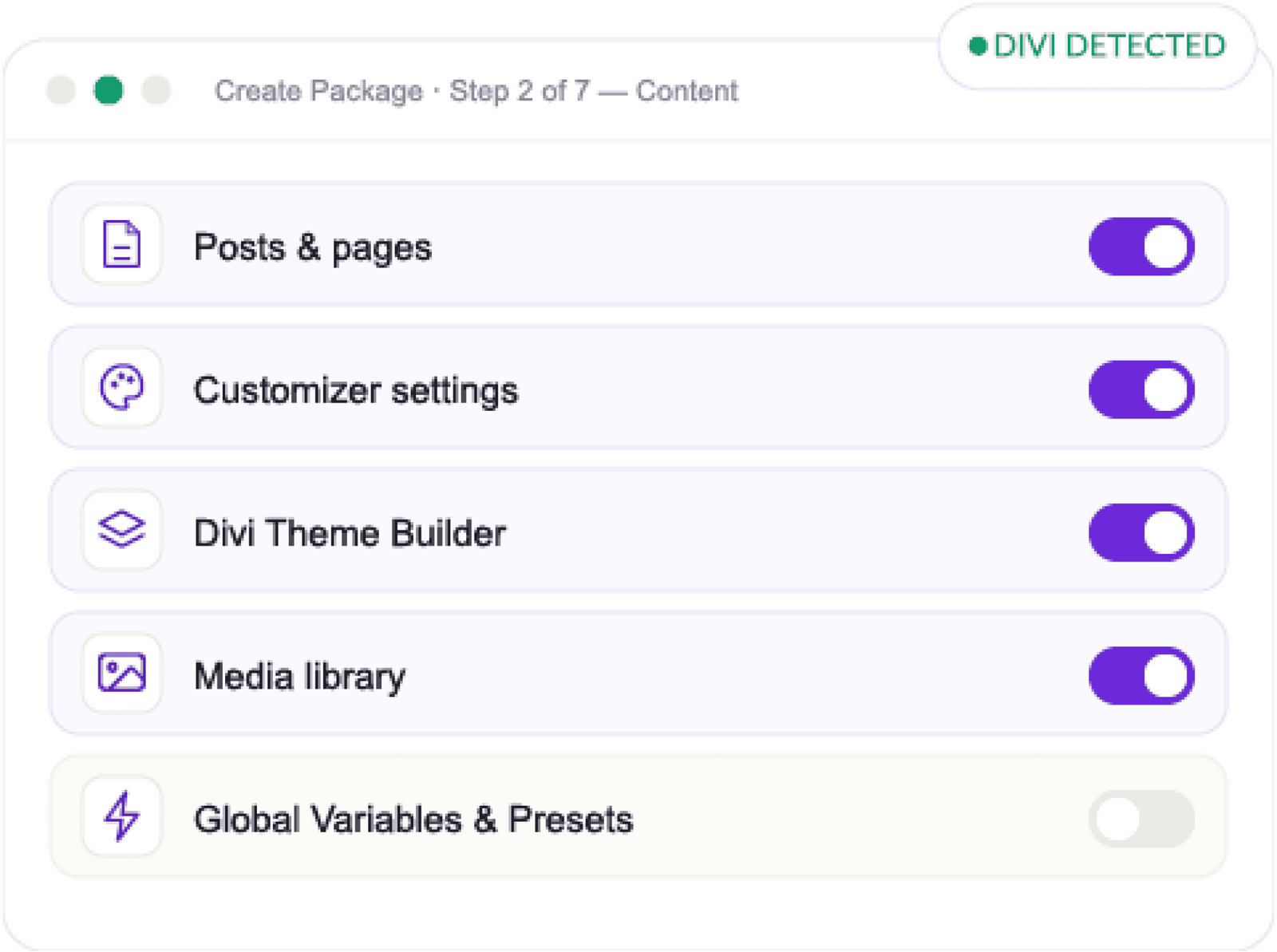Viewport: 1277px width, 952px height.
Task: Select the Media library row label
Action: tap(299, 677)
